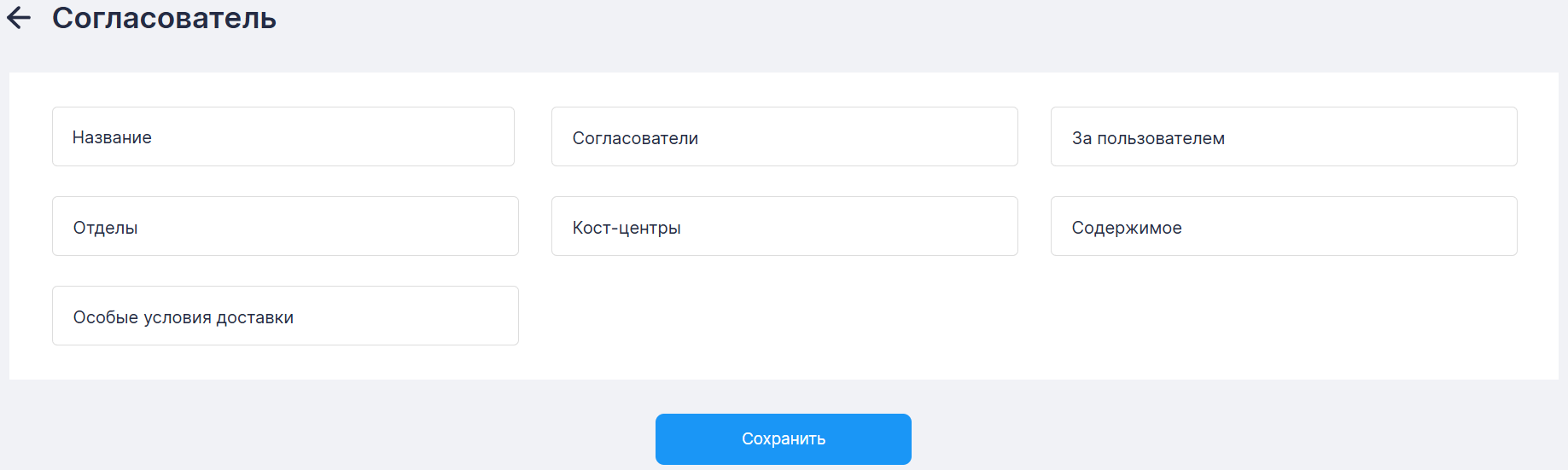Go back from the Согласователь page
Viewport: 1568px width, 470px height.
click(x=19, y=18)
